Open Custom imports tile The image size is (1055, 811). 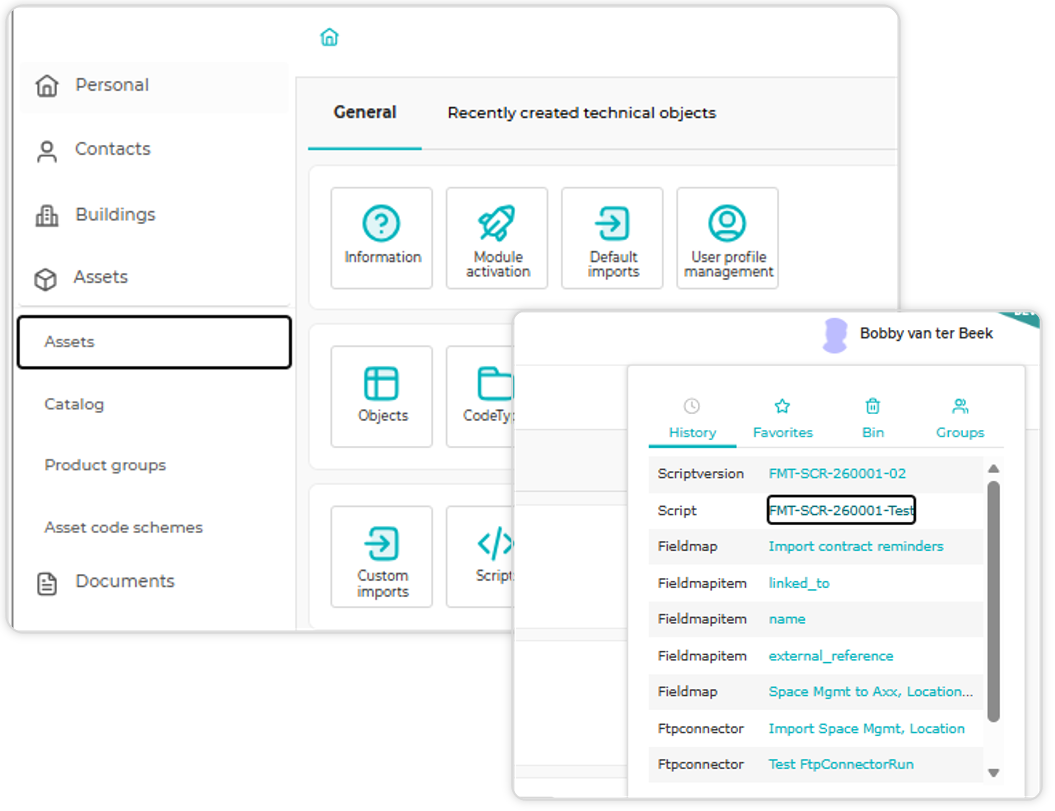[381, 557]
